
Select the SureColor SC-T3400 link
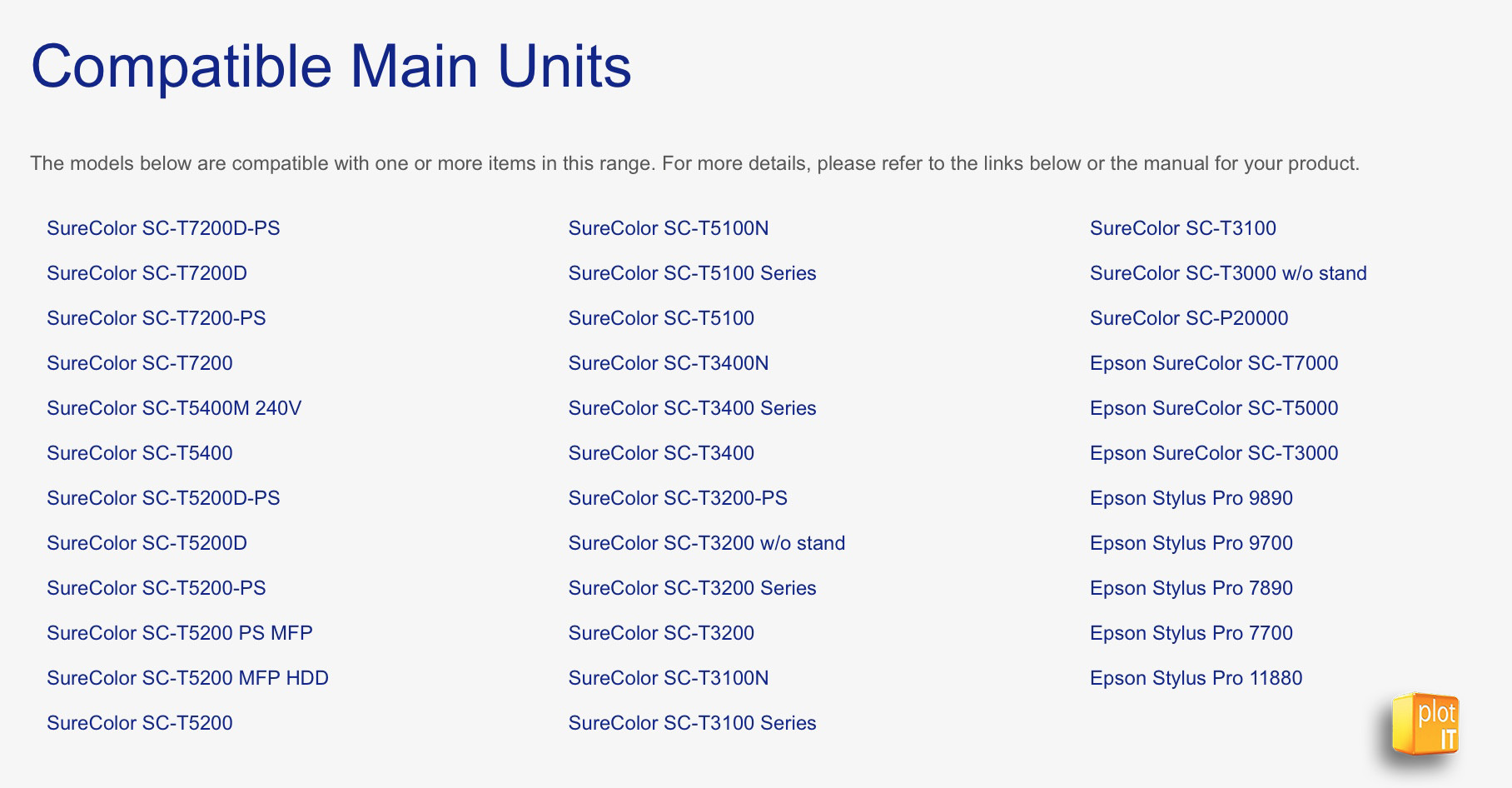661,453
